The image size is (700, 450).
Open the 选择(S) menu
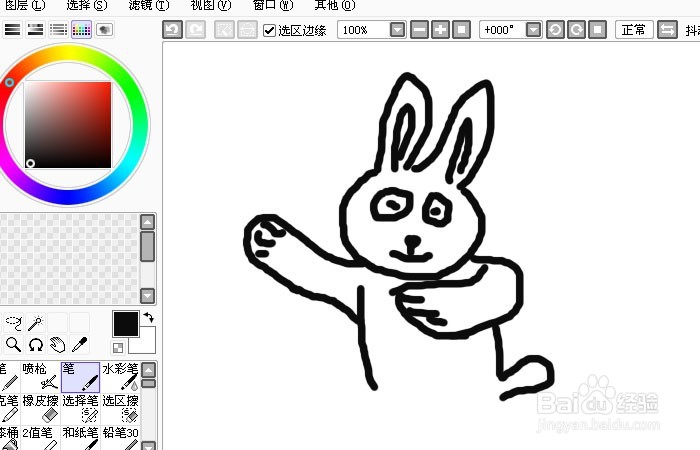(87, 5)
